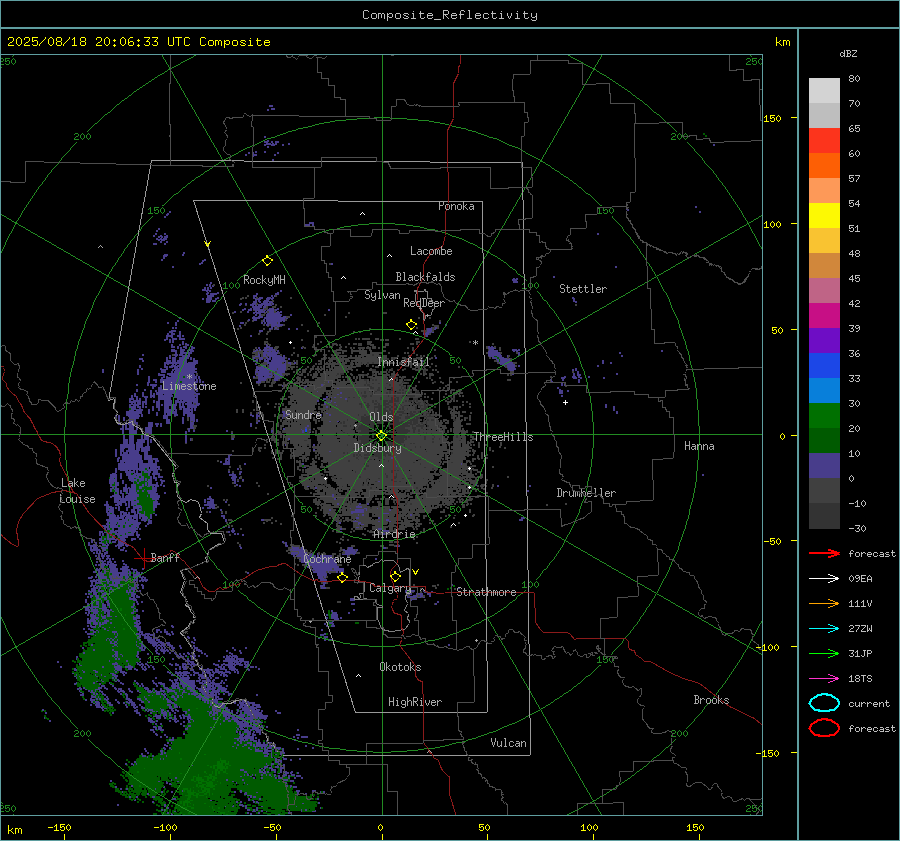Click the Blackfalds city label
This screenshot has width=900, height=841.
click(425, 277)
